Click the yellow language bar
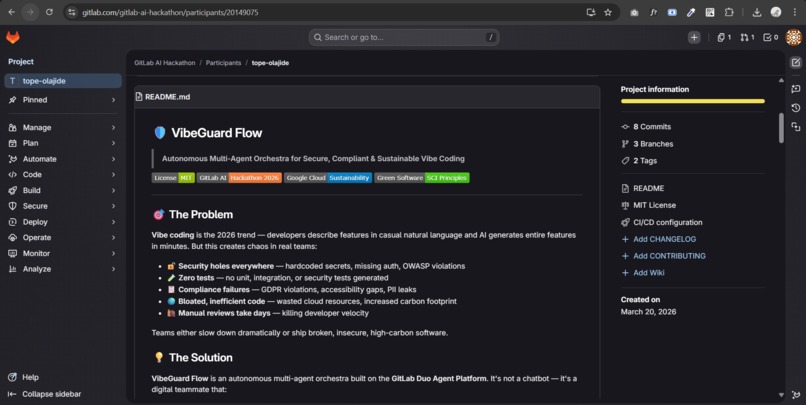The image size is (806, 405). tap(692, 101)
